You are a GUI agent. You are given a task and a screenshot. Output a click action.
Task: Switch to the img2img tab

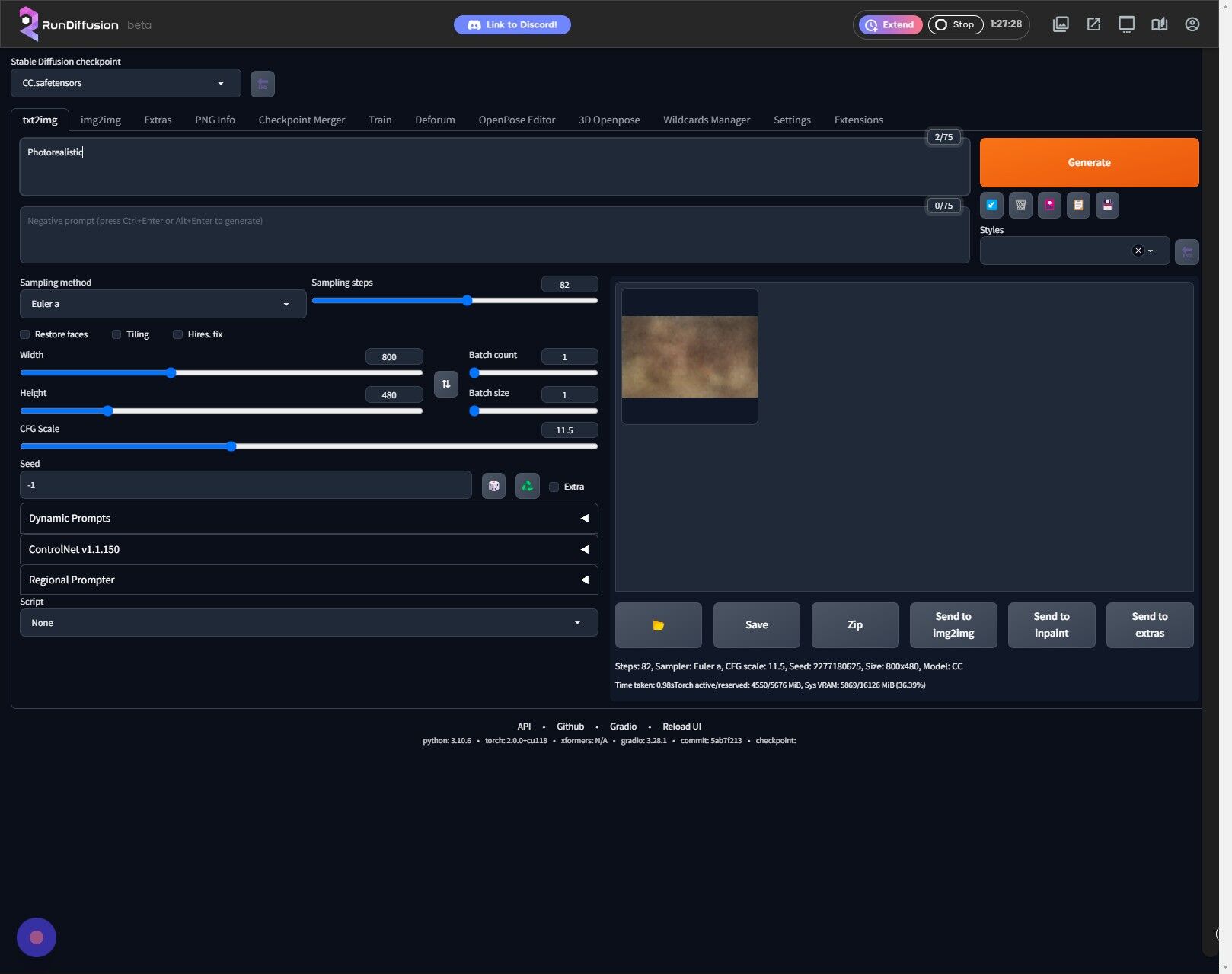pyautogui.click(x=101, y=120)
